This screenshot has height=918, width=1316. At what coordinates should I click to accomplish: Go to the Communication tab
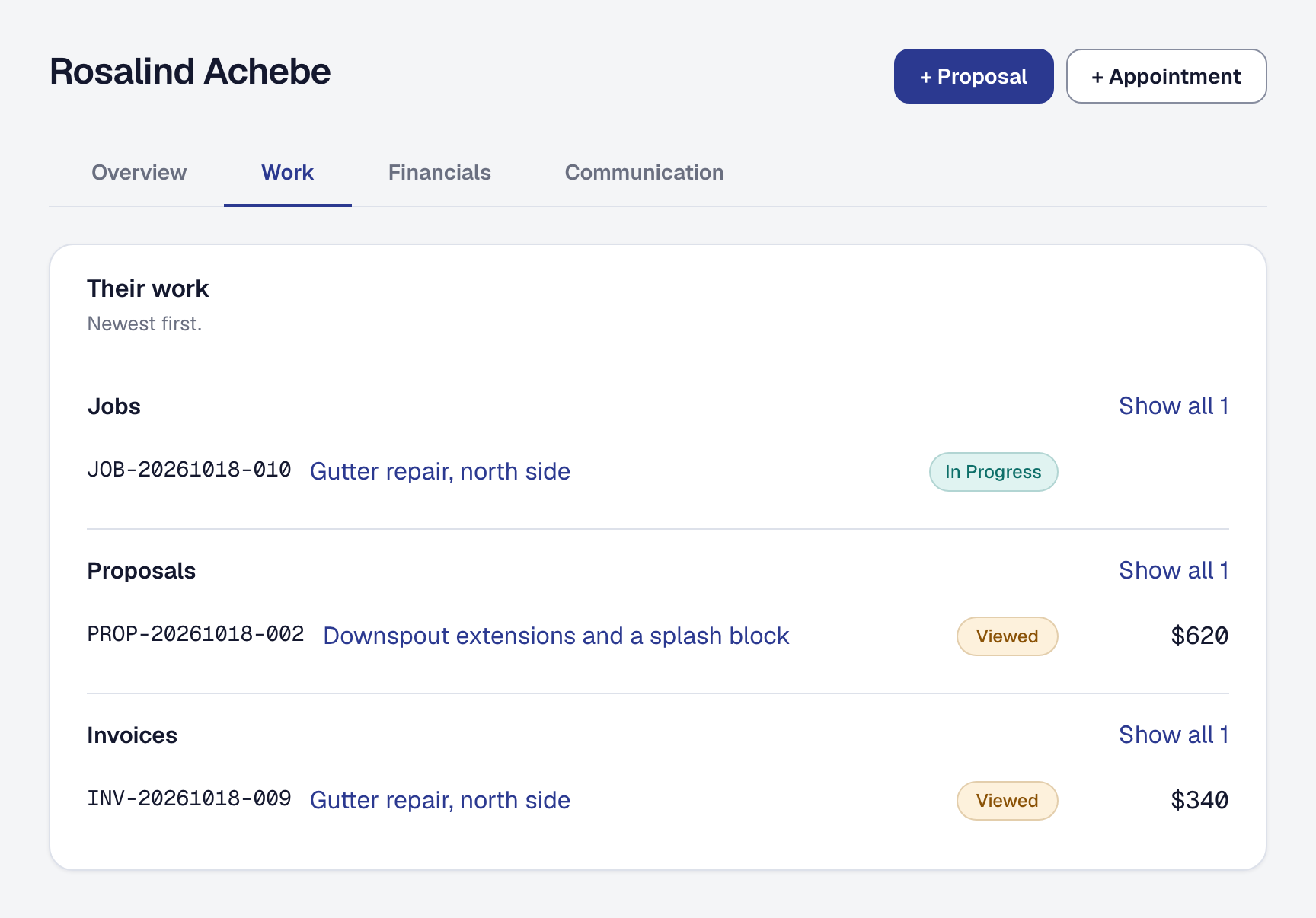pos(644,173)
